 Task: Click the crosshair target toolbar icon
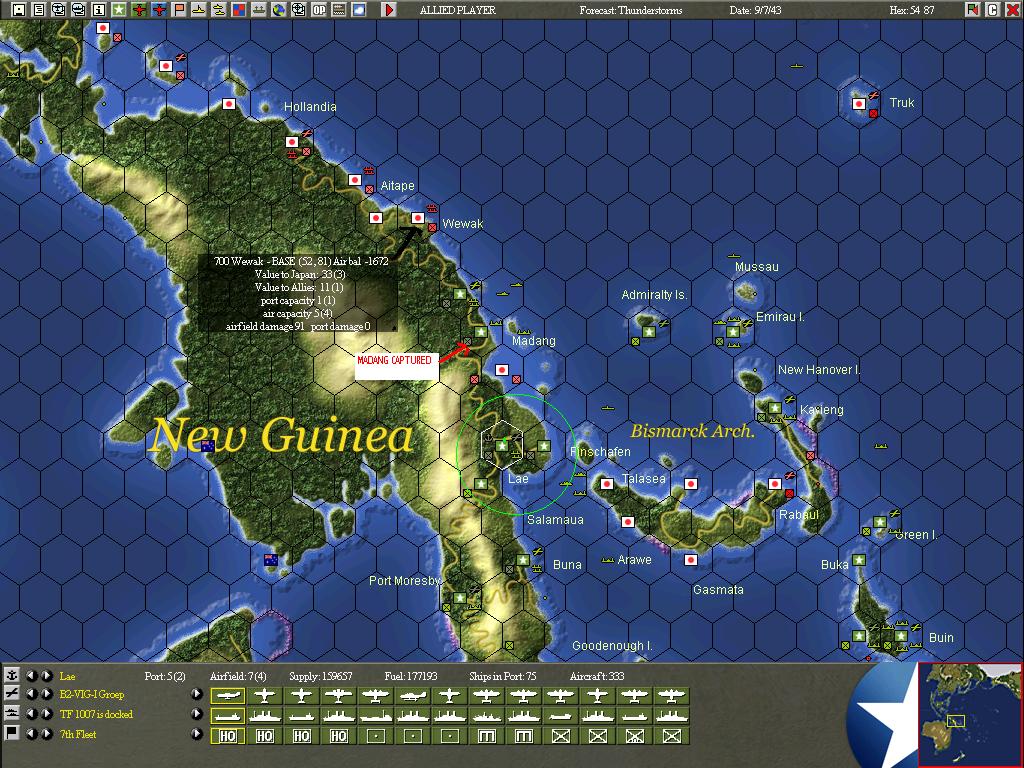click(298, 10)
